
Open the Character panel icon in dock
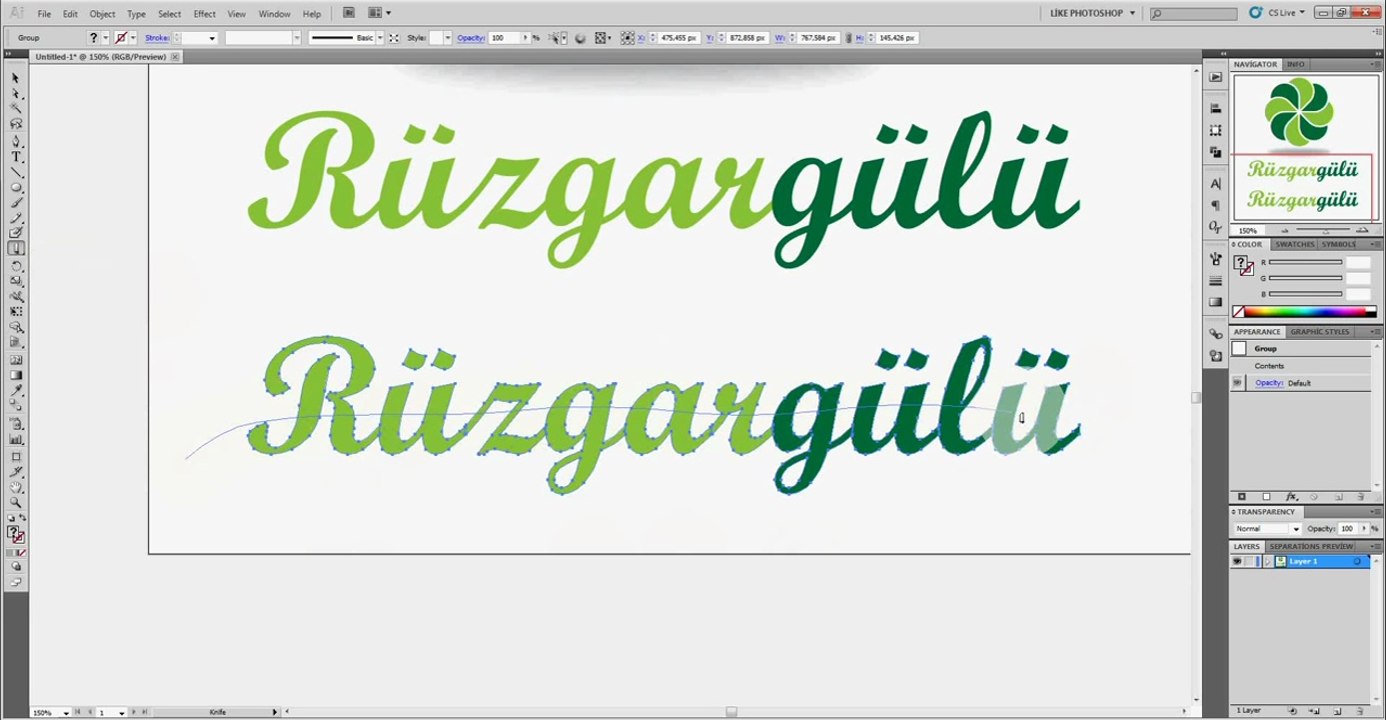[x=1215, y=184]
